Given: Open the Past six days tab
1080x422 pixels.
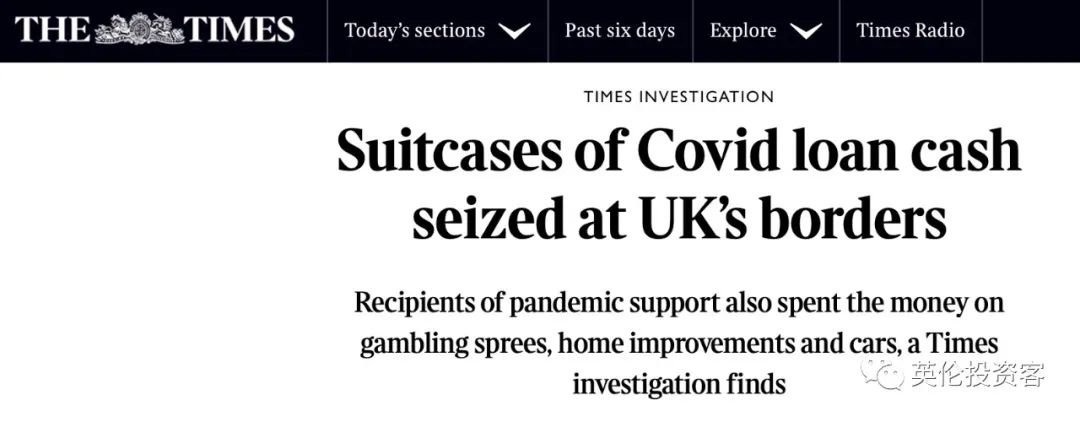Looking at the screenshot, I should point(620,31).
